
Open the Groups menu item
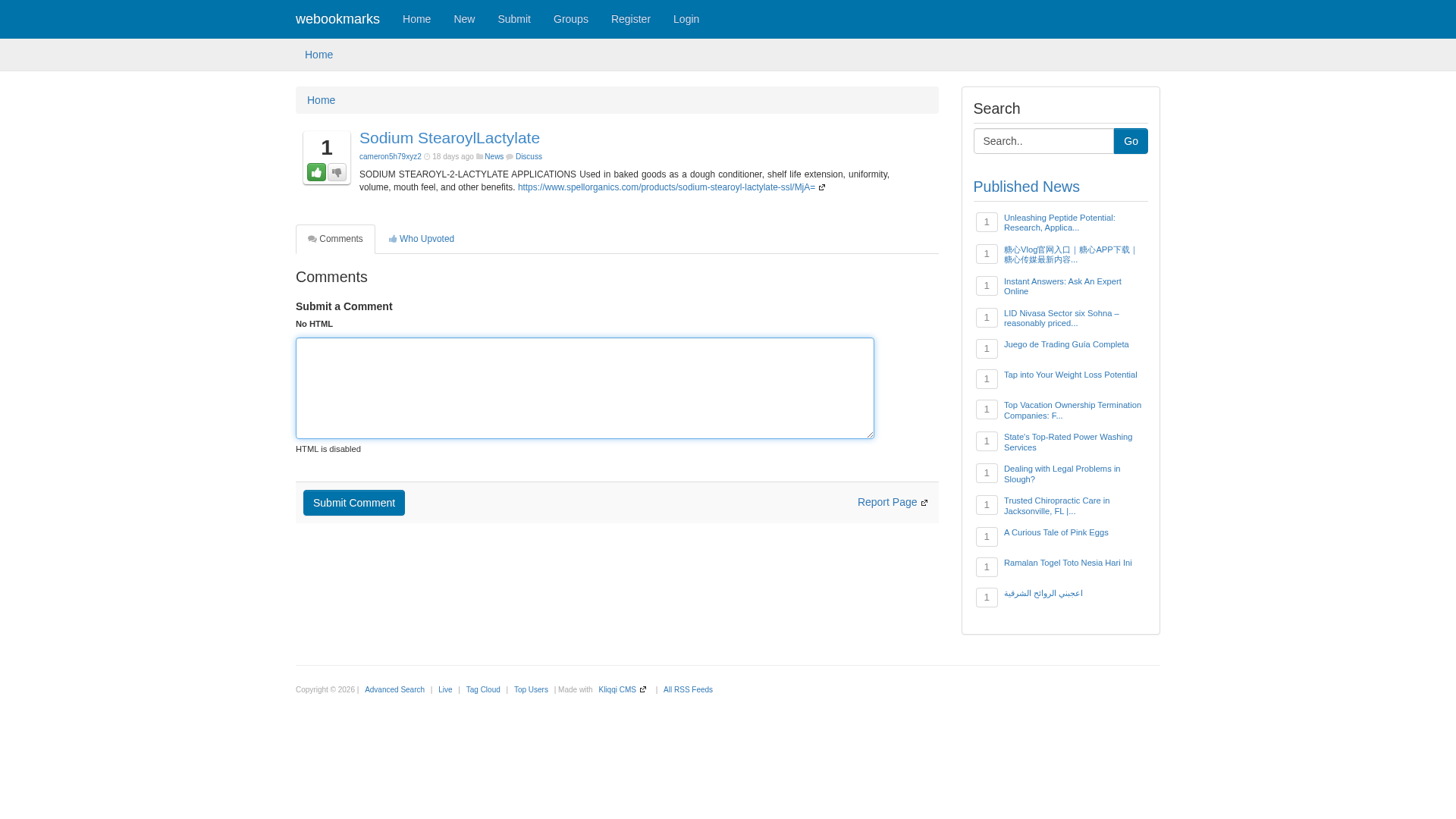click(570, 19)
